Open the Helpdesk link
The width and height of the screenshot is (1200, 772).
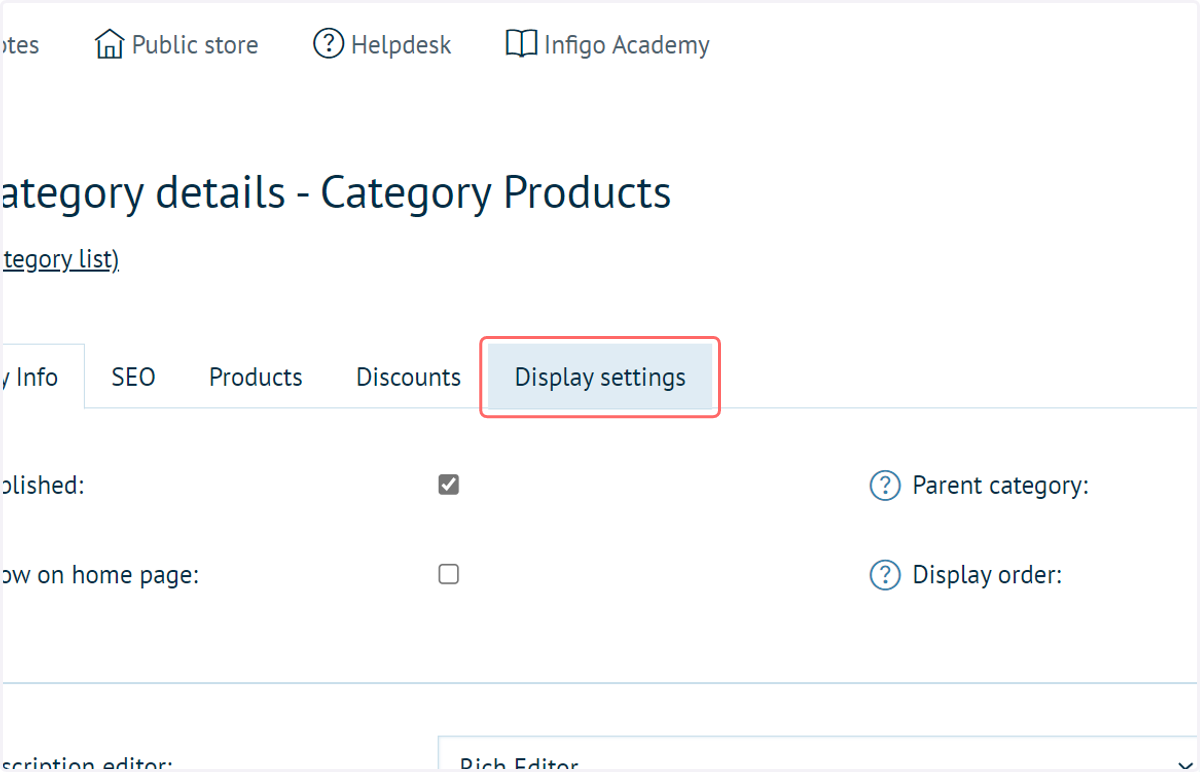382,45
